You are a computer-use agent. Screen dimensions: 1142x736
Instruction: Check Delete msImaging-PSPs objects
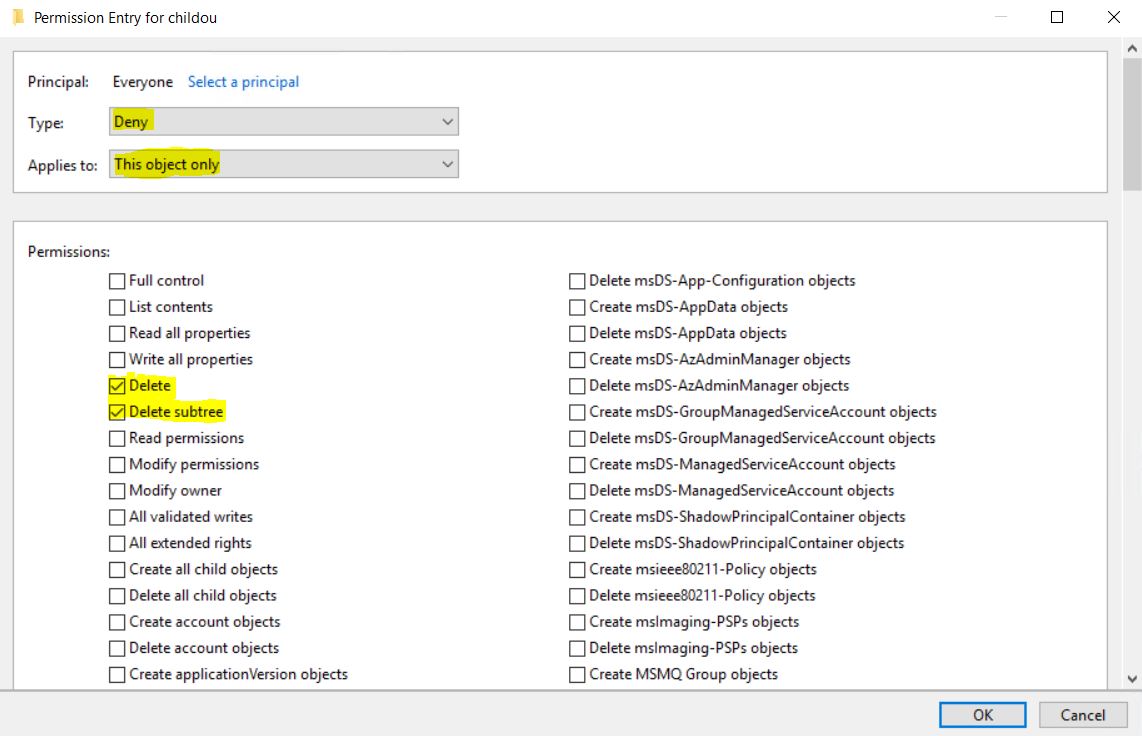577,648
